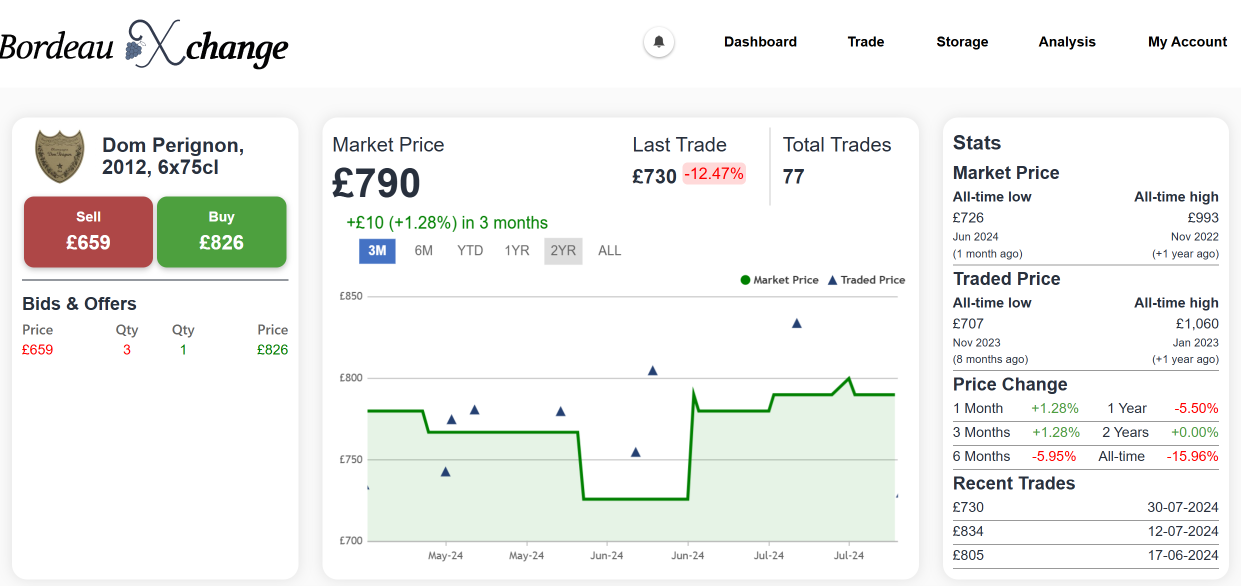Click the traded price triangle just above £800
The width and height of the screenshot is (1241, 586).
(653, 370)
